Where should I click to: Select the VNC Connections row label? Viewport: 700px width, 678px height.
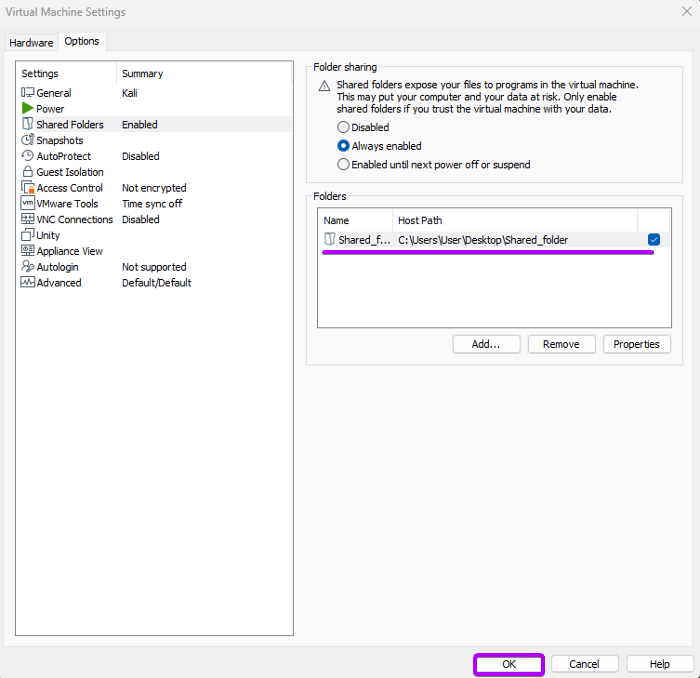pyautogui.click(x=75, y=220)
